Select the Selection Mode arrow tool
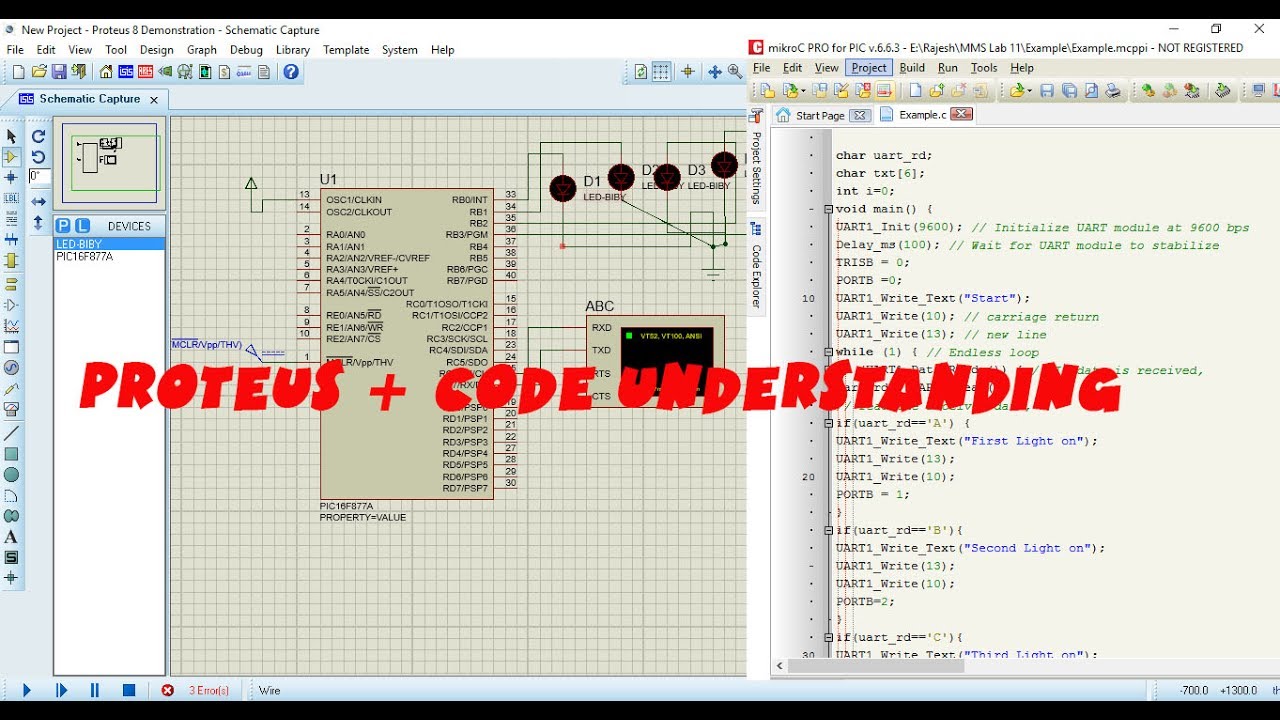This screenshot has height=720, width=1280. [x=11, y=136]
